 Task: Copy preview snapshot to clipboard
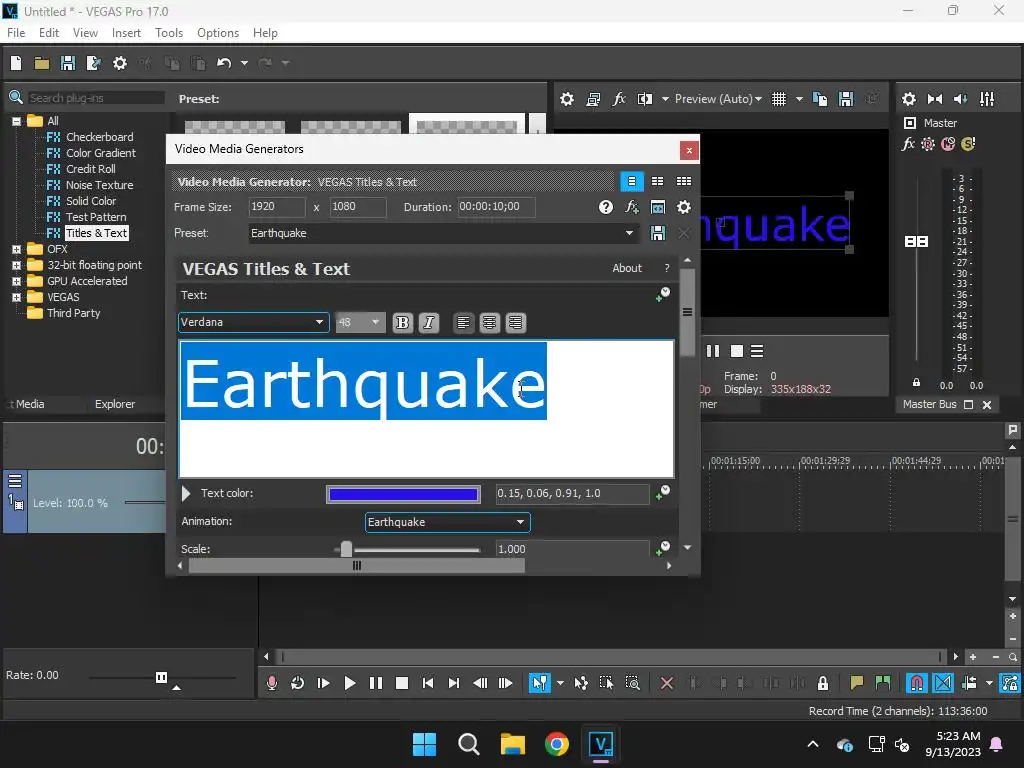(820, 99)
